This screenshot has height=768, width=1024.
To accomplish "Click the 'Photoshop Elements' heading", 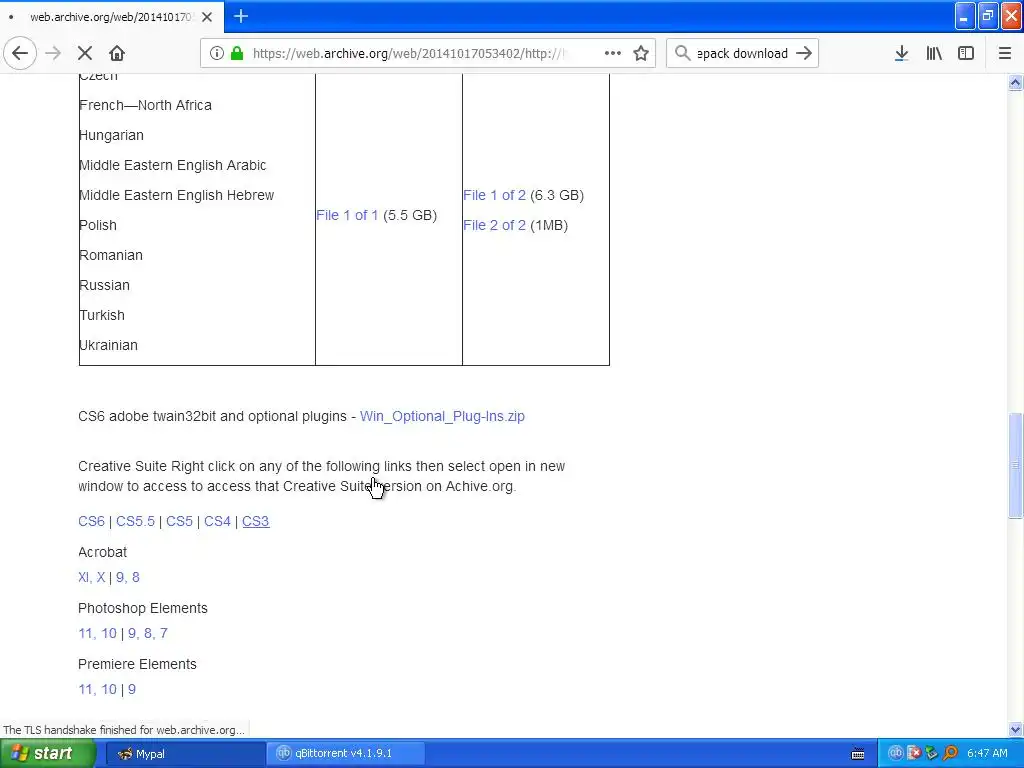I will [x=142, y=608].
